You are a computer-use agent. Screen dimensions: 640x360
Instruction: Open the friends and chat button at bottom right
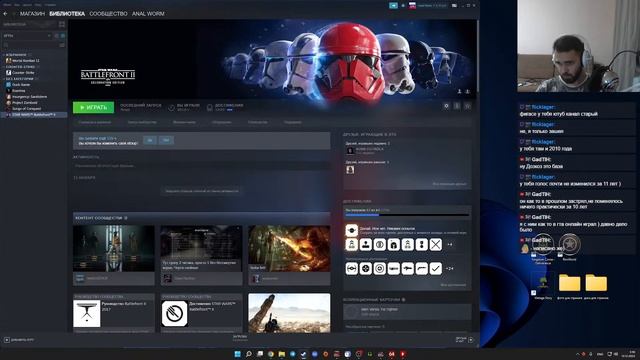click(464, 340)
